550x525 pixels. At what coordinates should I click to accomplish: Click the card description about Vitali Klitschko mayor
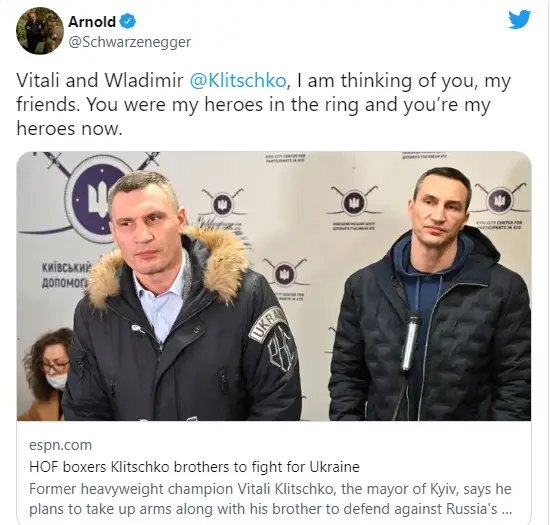pos(270,499)
